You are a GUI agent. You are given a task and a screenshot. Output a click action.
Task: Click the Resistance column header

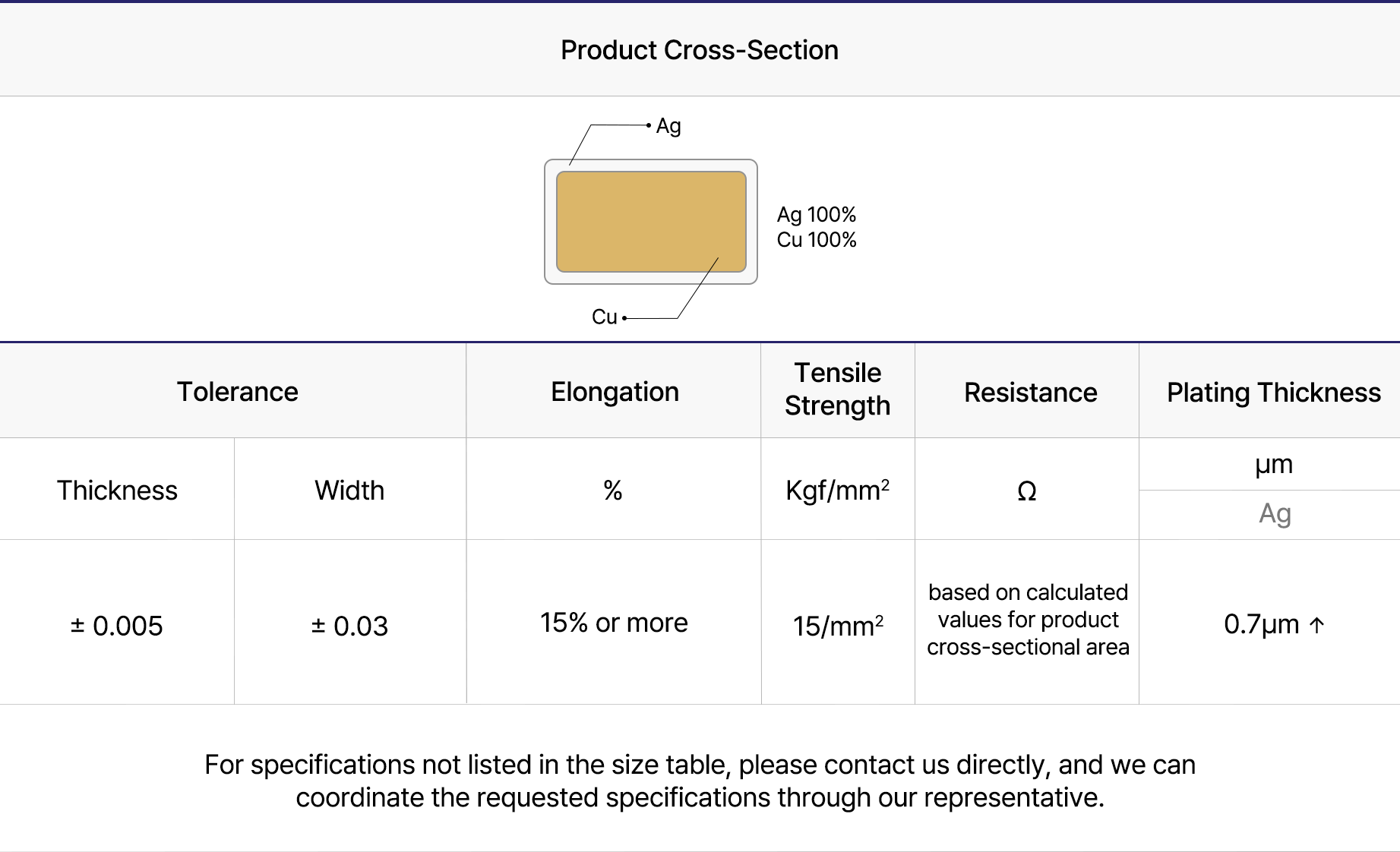click(x=1030, y=393)
